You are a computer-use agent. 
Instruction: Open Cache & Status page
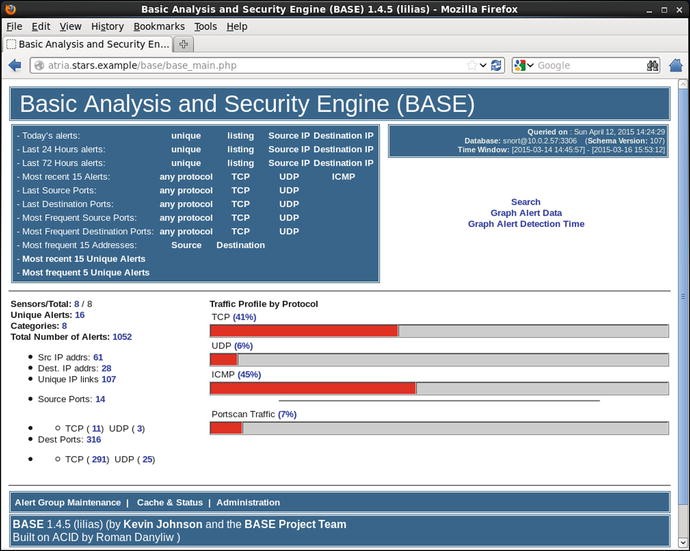coord(170,503)
